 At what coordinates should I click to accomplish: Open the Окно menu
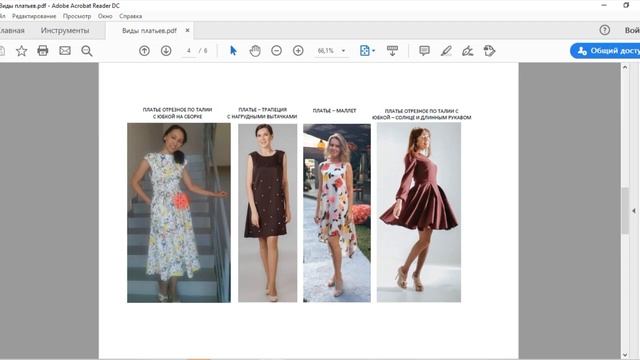105,16
